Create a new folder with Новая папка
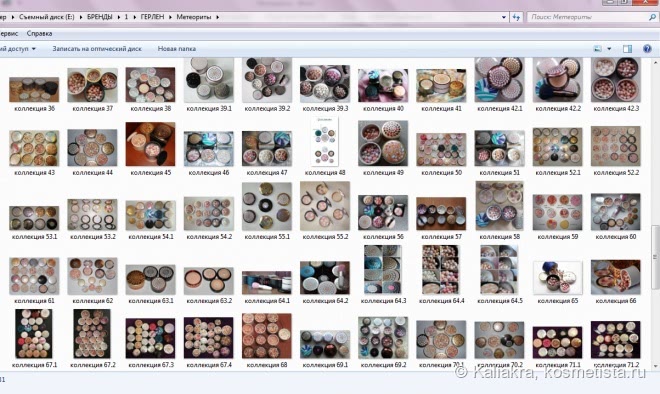 [x=176, y=49]
